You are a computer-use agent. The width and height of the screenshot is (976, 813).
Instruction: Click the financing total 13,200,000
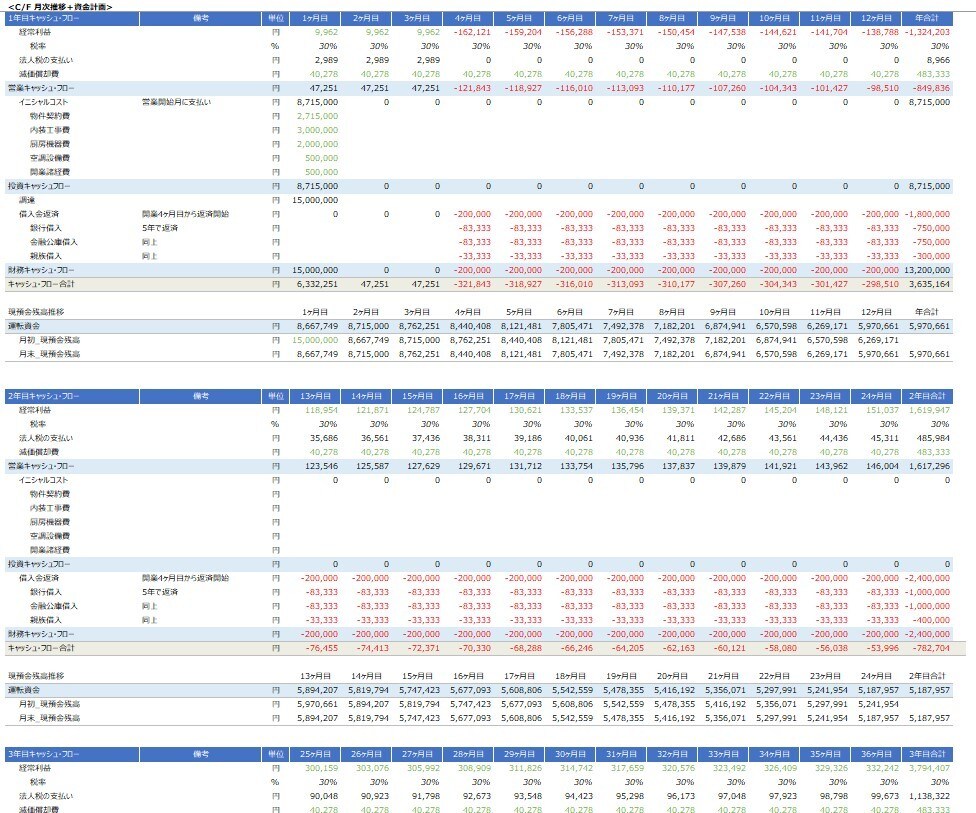coord(929,271)
